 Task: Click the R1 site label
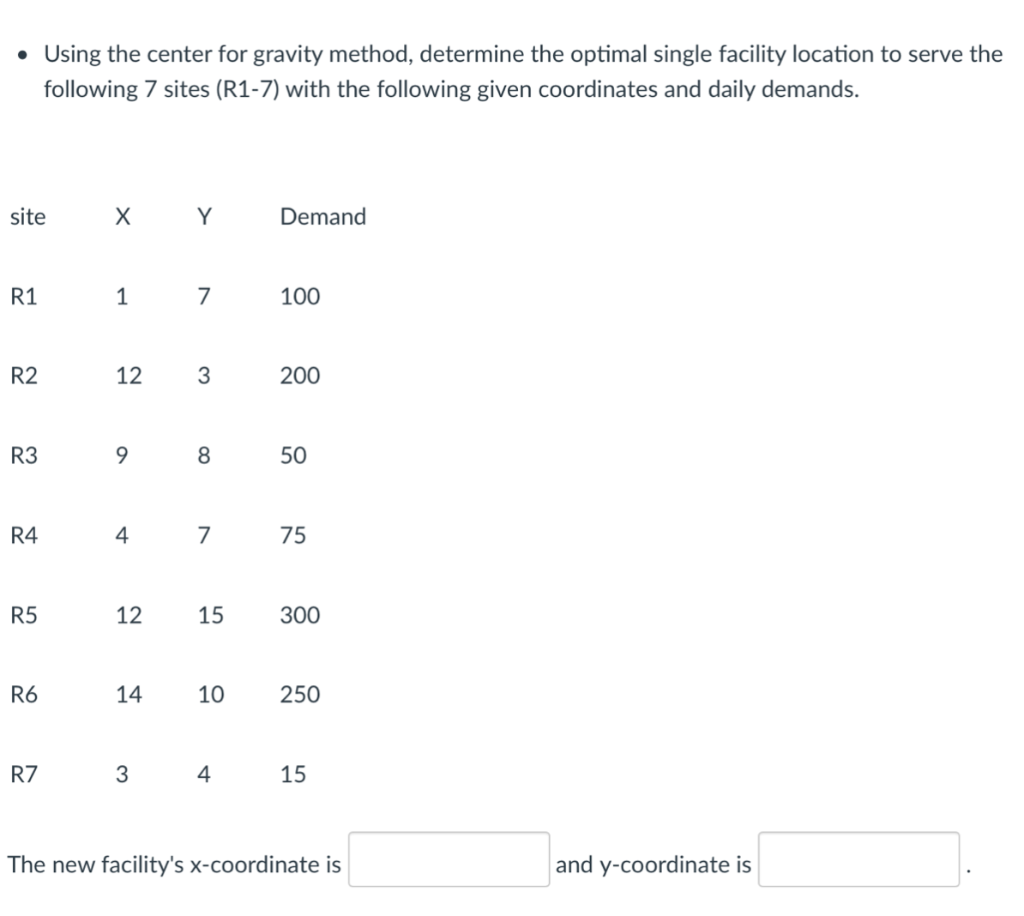click(22, 296)
